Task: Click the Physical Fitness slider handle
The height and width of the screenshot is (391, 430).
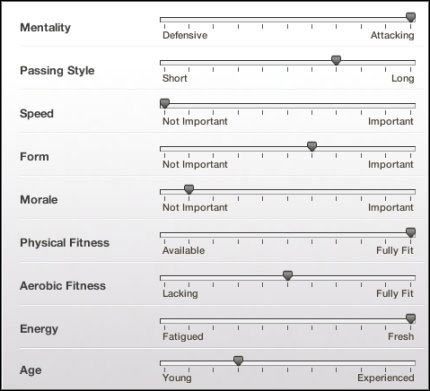Action: 411,232
